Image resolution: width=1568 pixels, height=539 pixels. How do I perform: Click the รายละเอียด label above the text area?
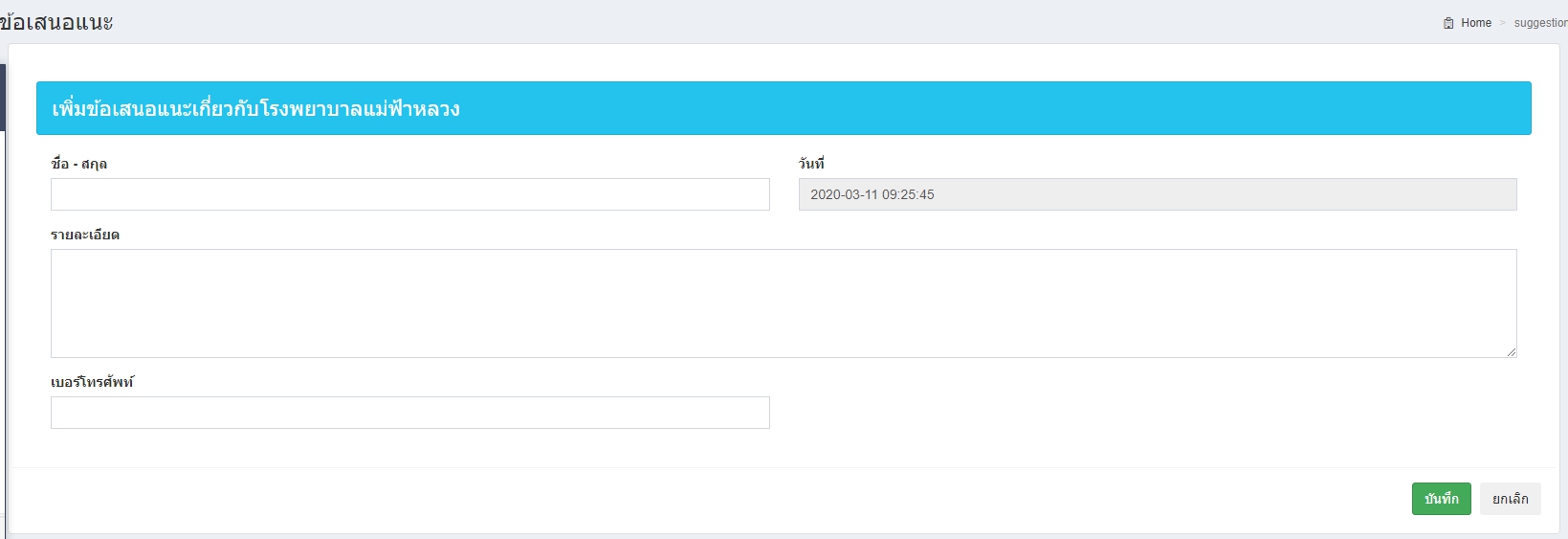(85, 235)
